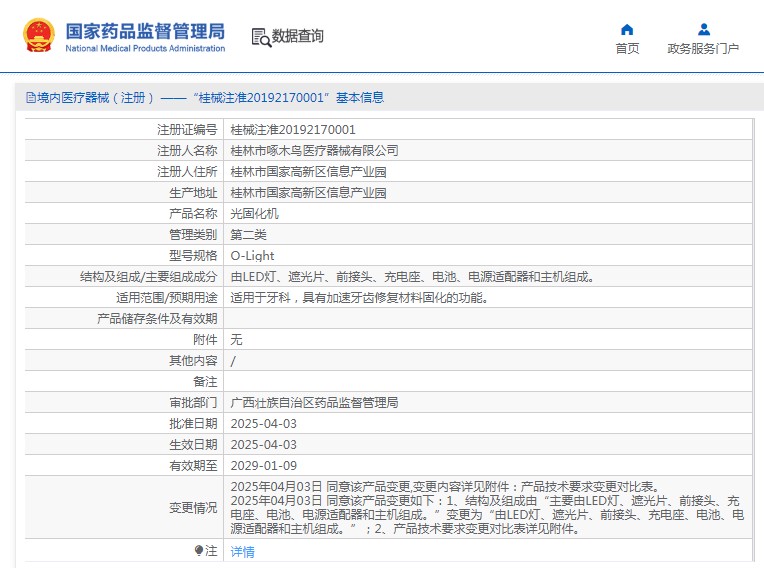The width and height of the screenshot is (764, 568).
Task: Click the 批准日期 value 2025-04-03
Action: pyautogui.click(x=264, y=424)
